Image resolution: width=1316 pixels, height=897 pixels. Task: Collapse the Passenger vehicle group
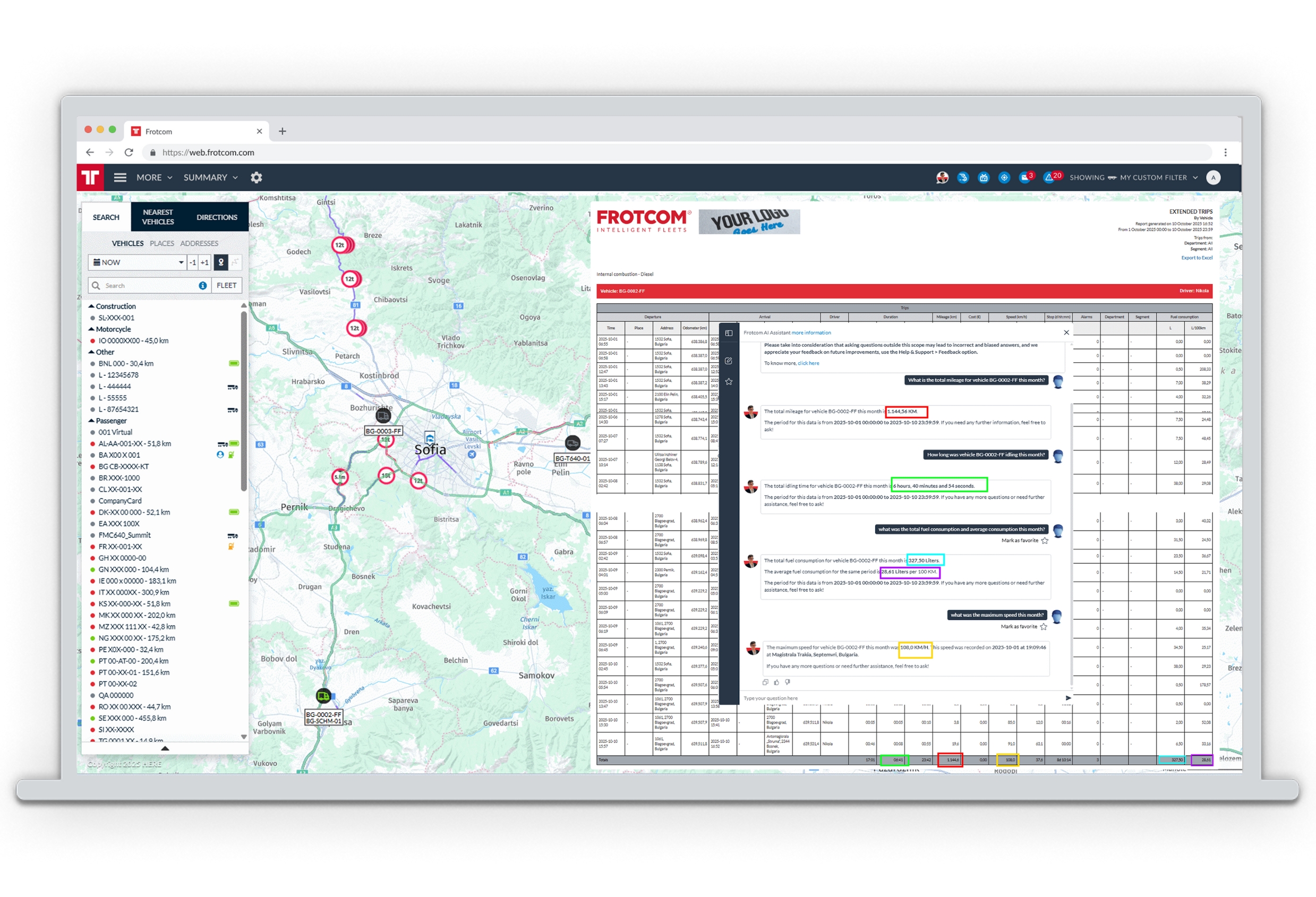[91, 421]
